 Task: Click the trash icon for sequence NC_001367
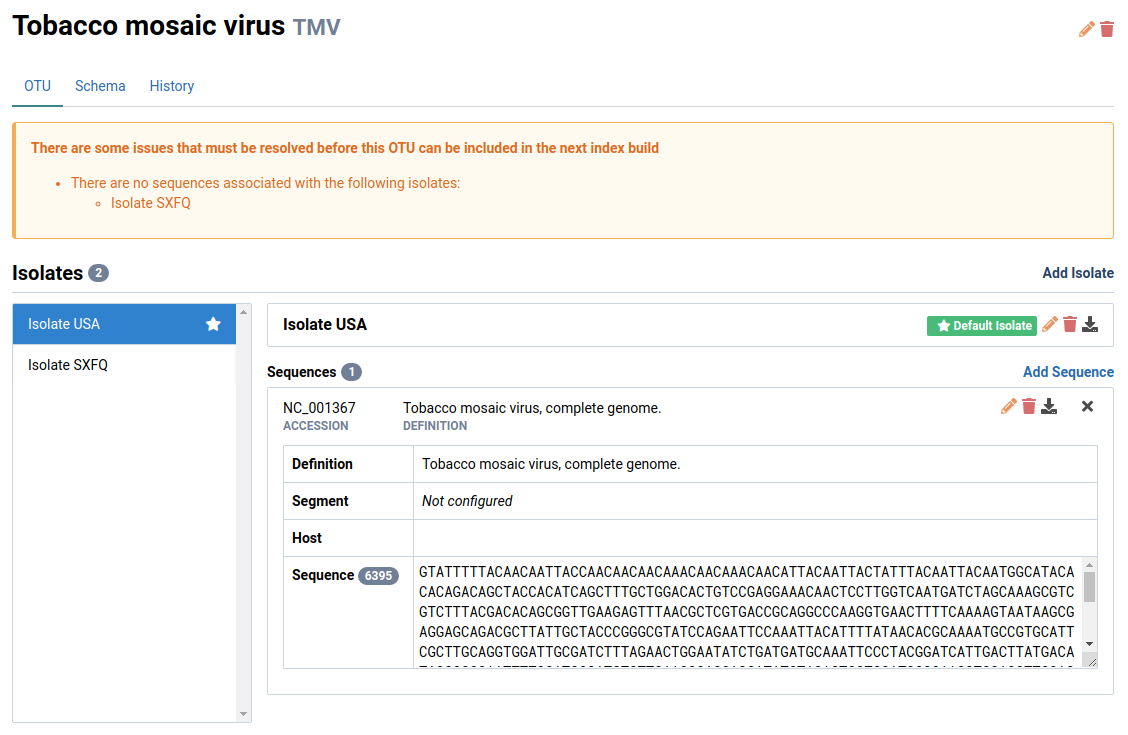point(1030,406)
